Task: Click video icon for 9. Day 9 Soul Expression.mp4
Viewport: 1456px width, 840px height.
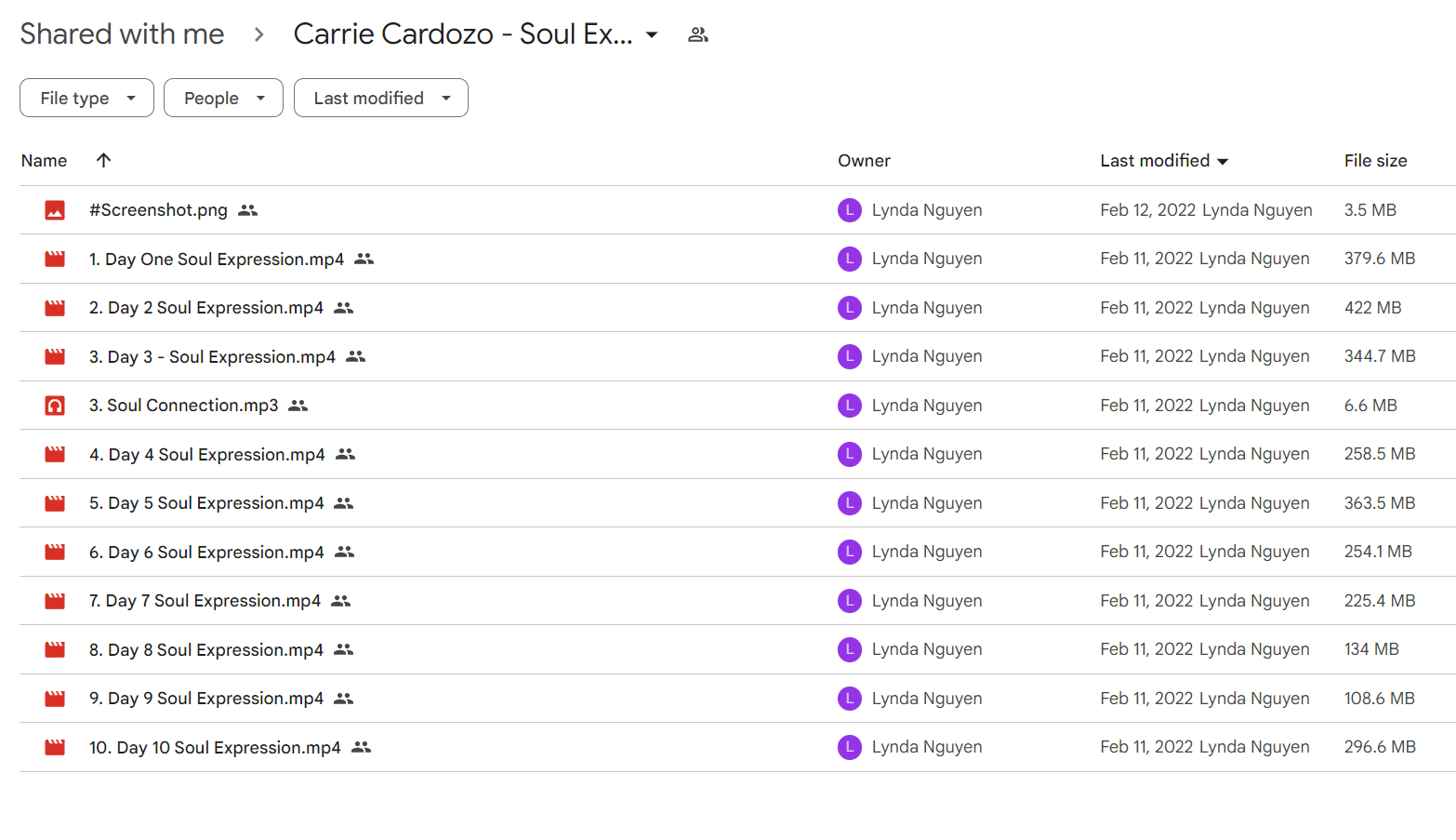Action: point(55,699)
